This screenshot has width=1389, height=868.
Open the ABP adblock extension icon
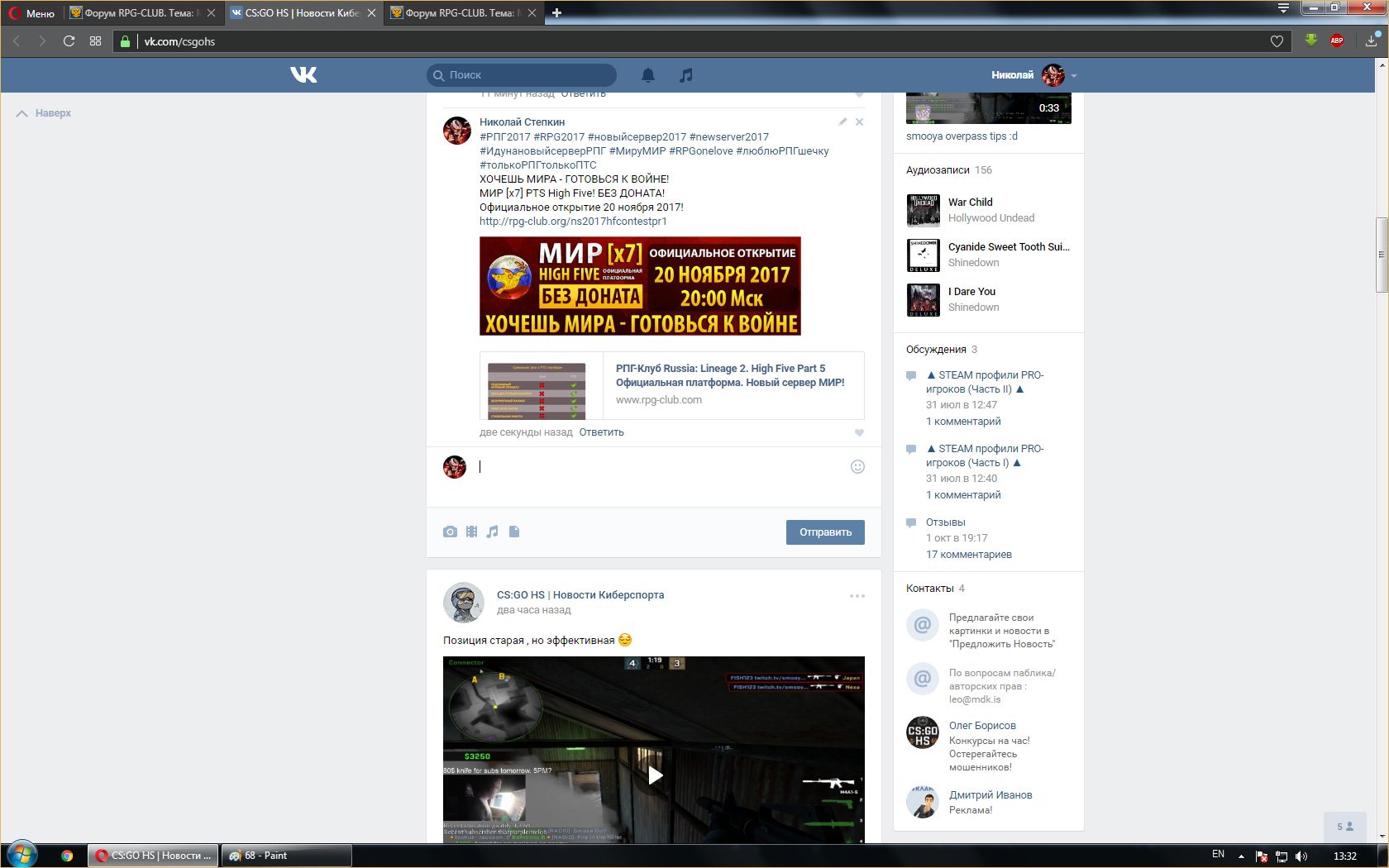1337,41
